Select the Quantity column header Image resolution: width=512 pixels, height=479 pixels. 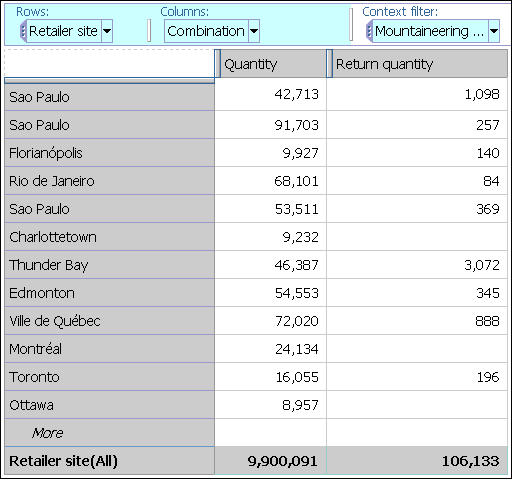pos(273,64)
